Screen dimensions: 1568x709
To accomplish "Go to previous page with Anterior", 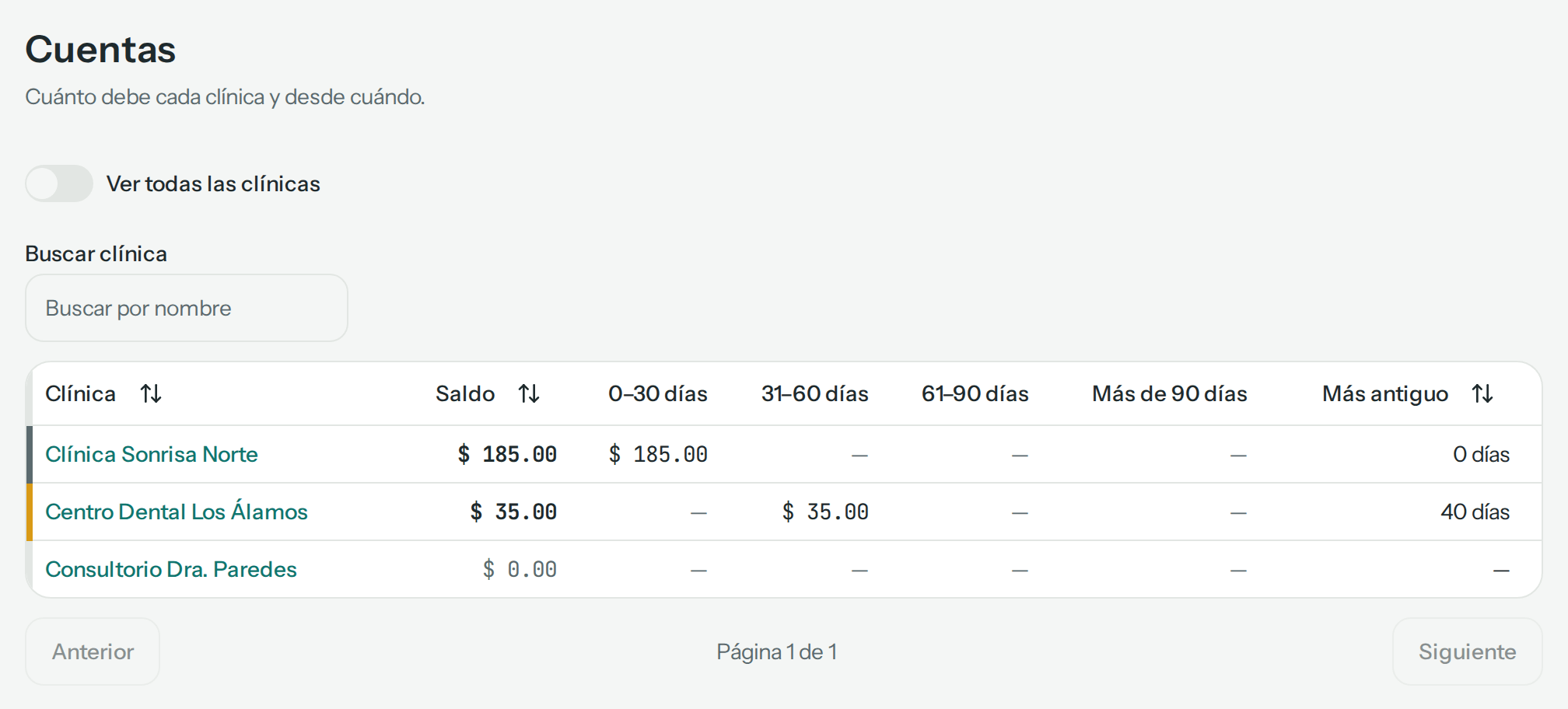I will [93, 651].
